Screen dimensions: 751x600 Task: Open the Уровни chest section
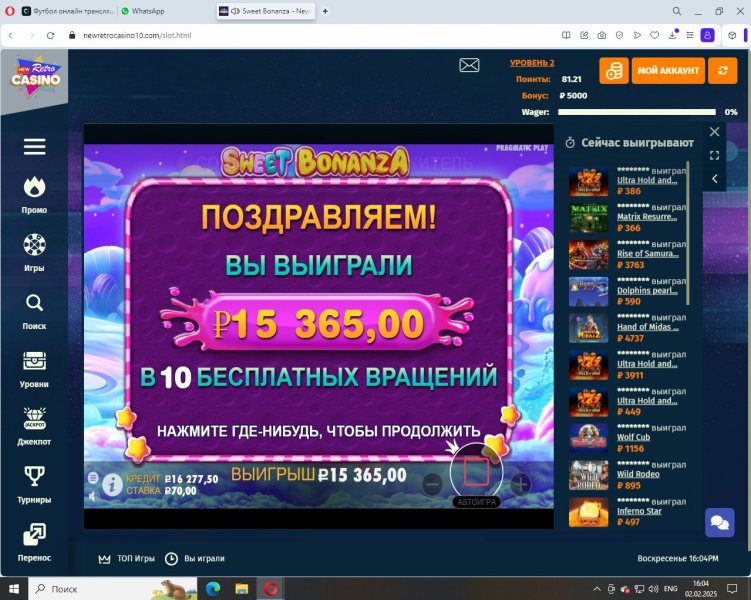coord(34,369)
